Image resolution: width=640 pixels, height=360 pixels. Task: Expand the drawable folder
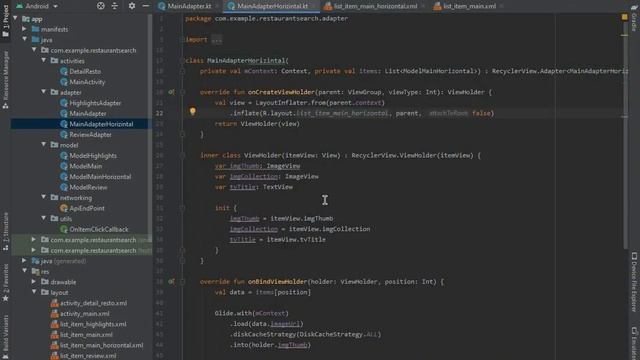(34, 282)
